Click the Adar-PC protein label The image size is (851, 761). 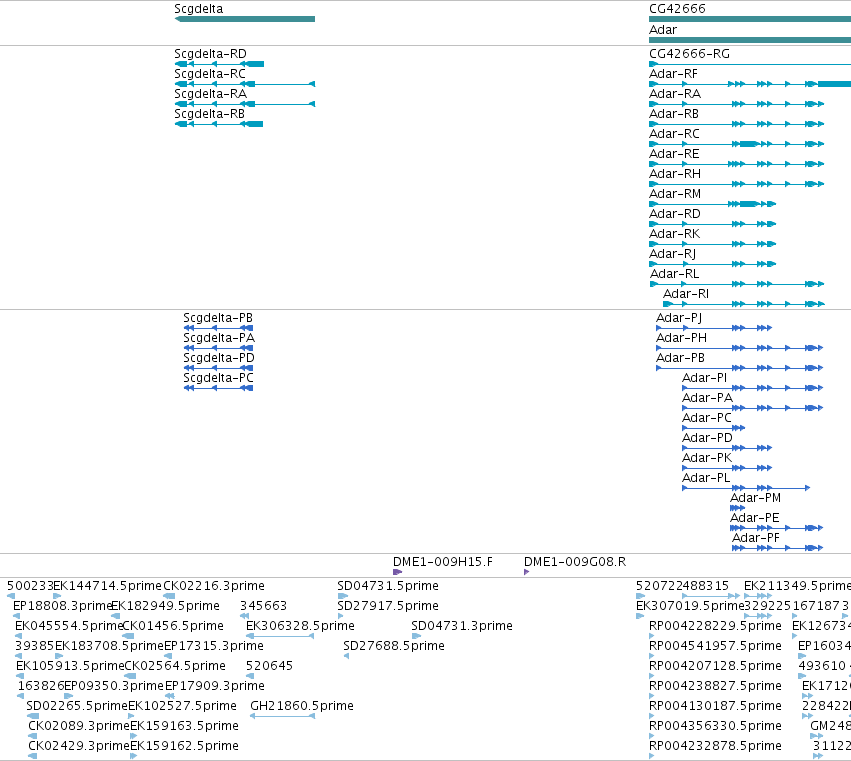tap(707, 418)
